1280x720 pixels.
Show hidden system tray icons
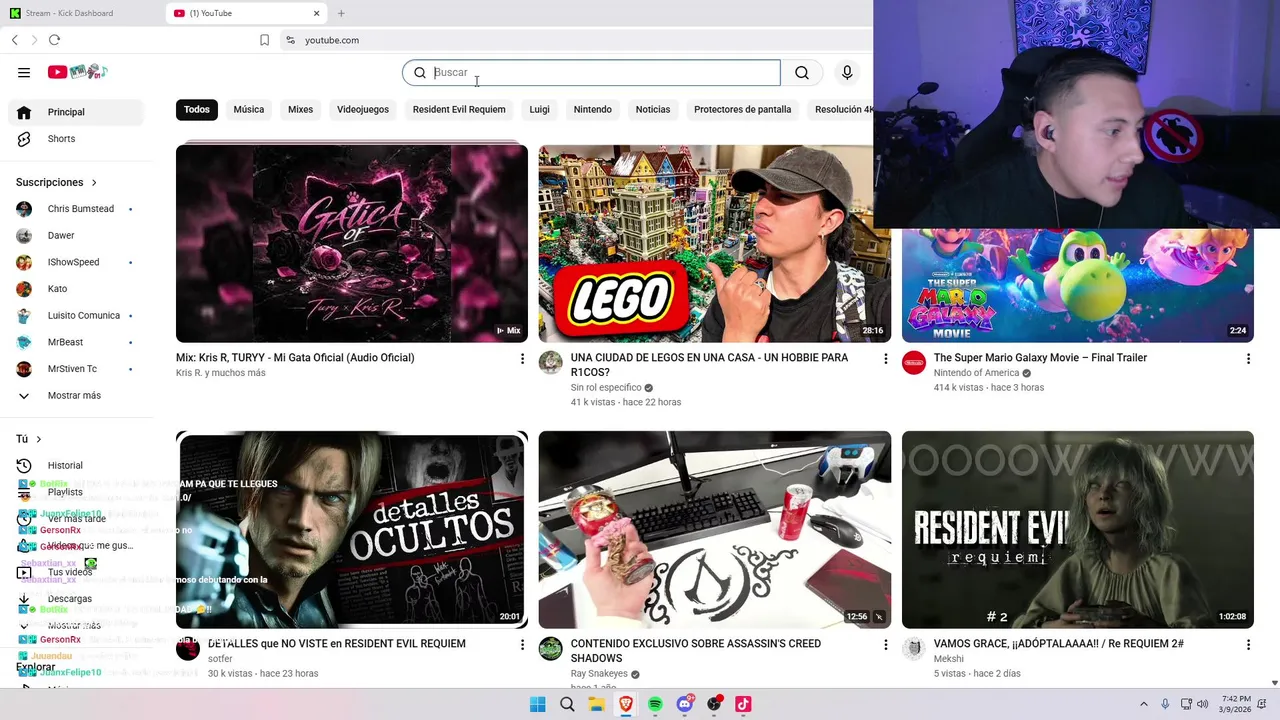[1143, 704]
